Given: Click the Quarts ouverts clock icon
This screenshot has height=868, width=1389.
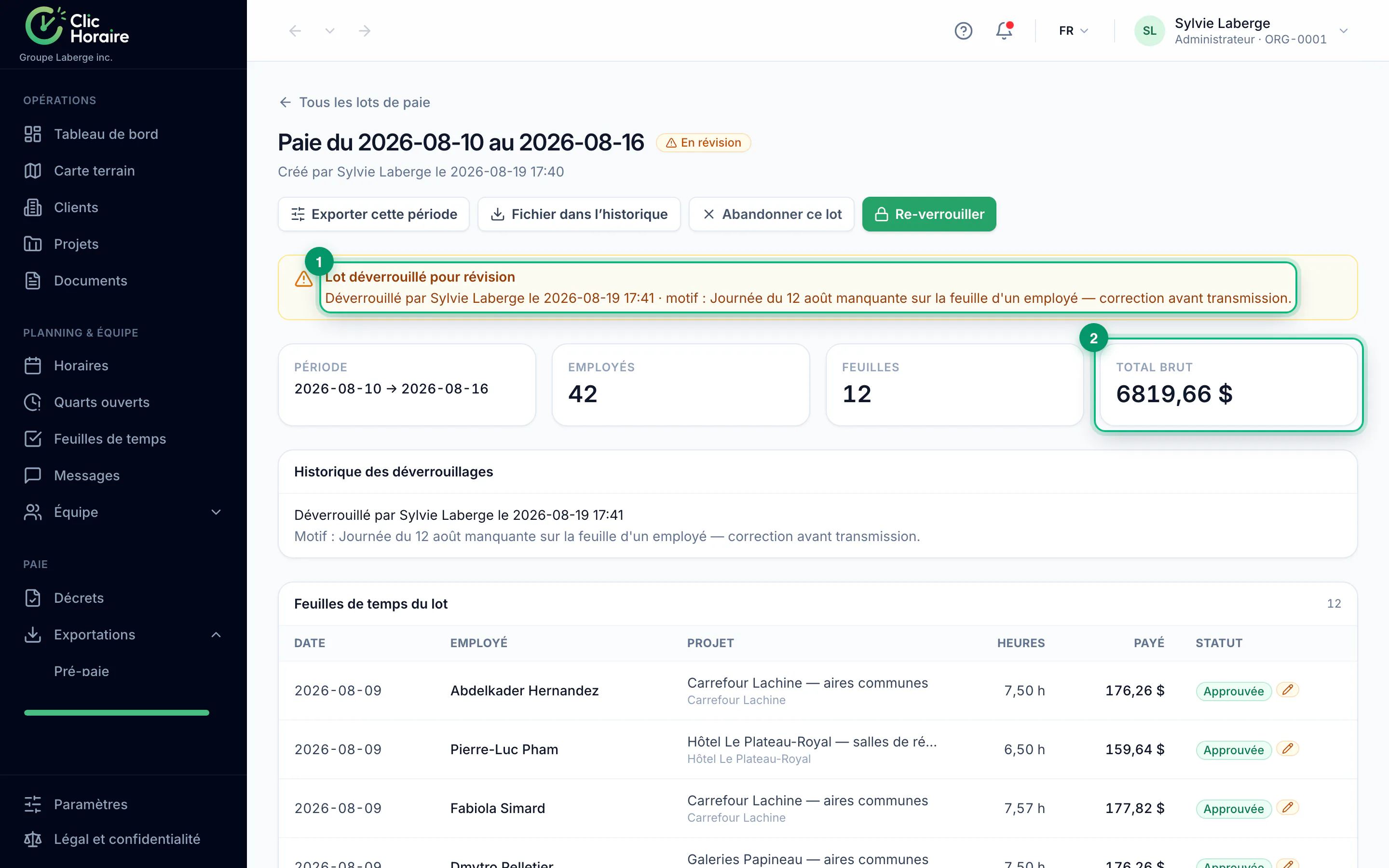Looking at the screenshot, I should pyautogui.click(x=33, y=403).
